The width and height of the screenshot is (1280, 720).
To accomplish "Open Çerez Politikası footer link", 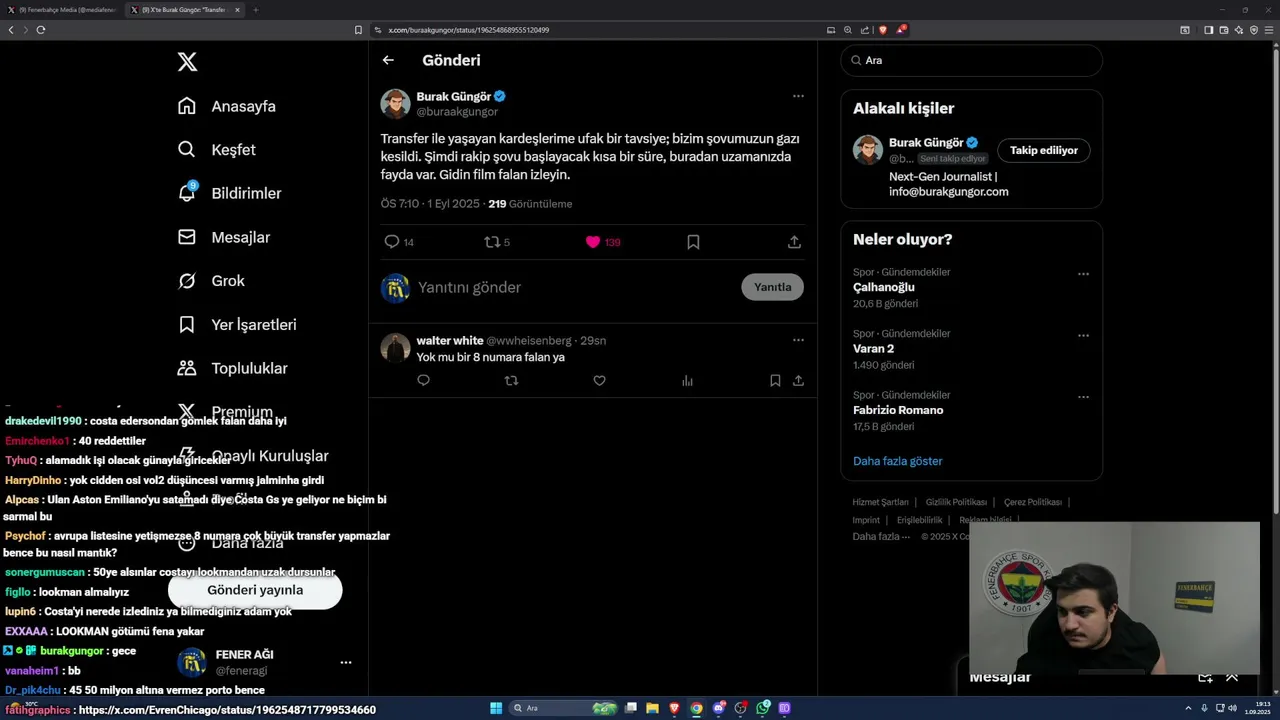I will coord(1033,502).
